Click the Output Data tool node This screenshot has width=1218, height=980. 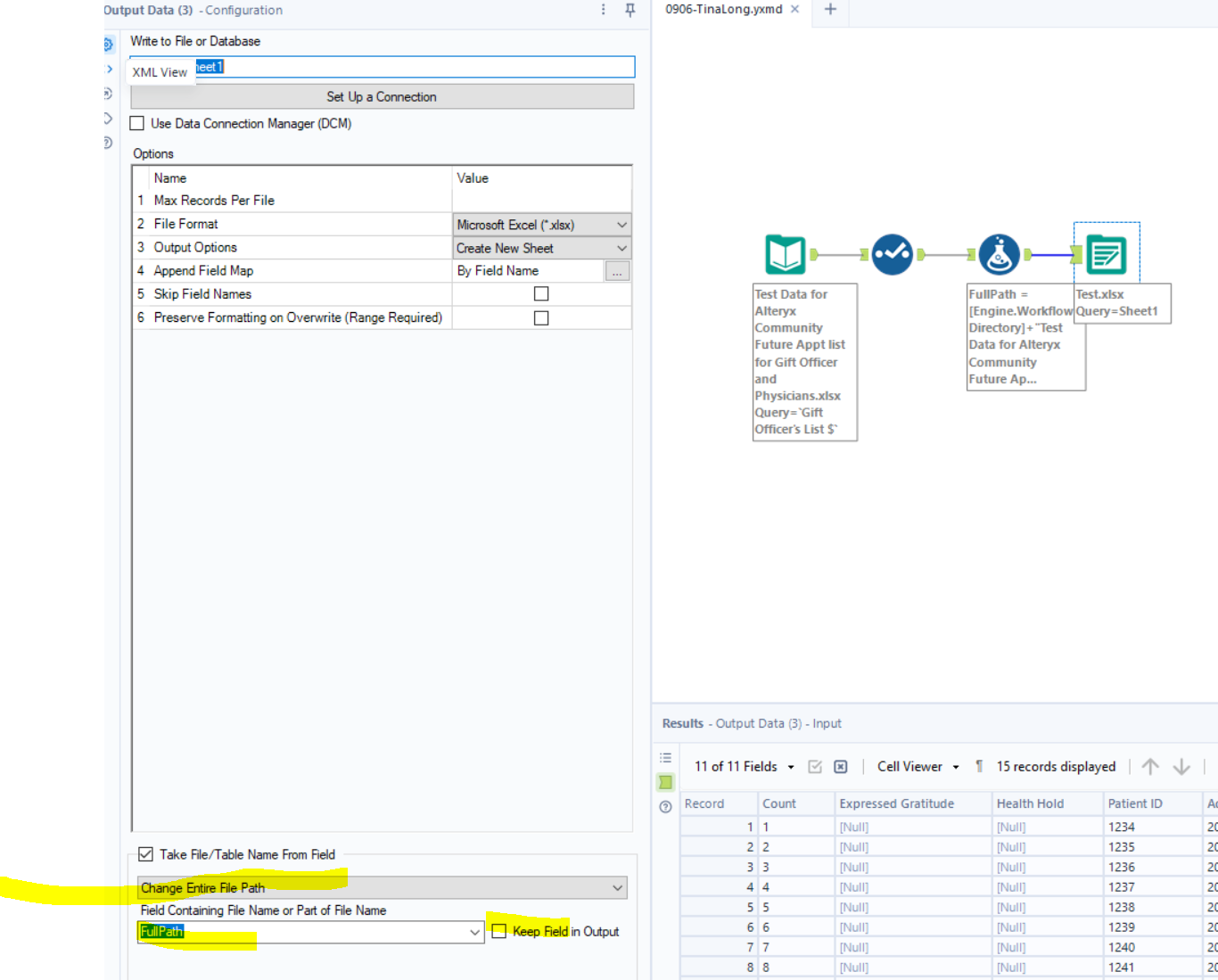(x=1106, y=255)
